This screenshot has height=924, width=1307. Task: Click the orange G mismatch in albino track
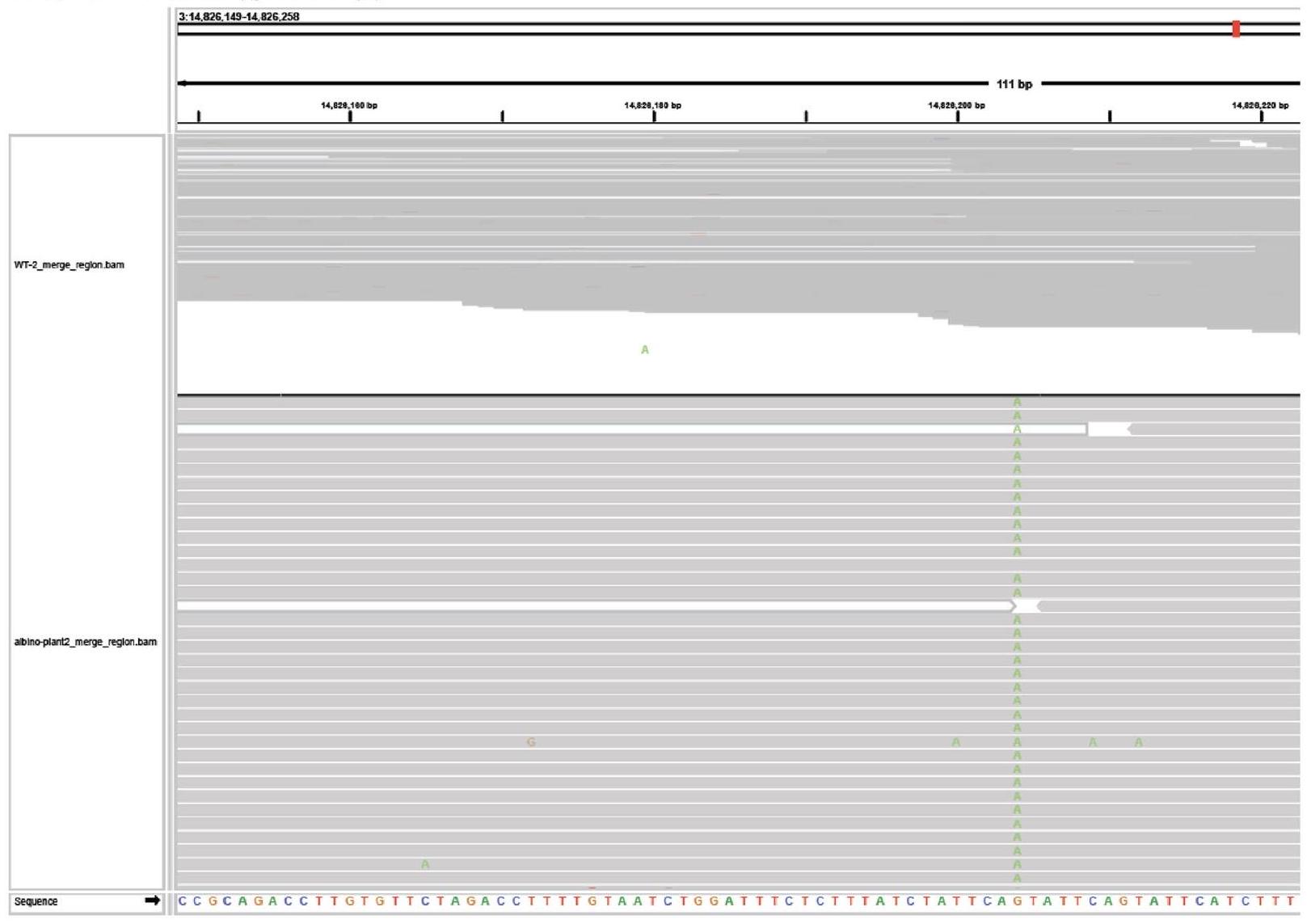[530, 742]
